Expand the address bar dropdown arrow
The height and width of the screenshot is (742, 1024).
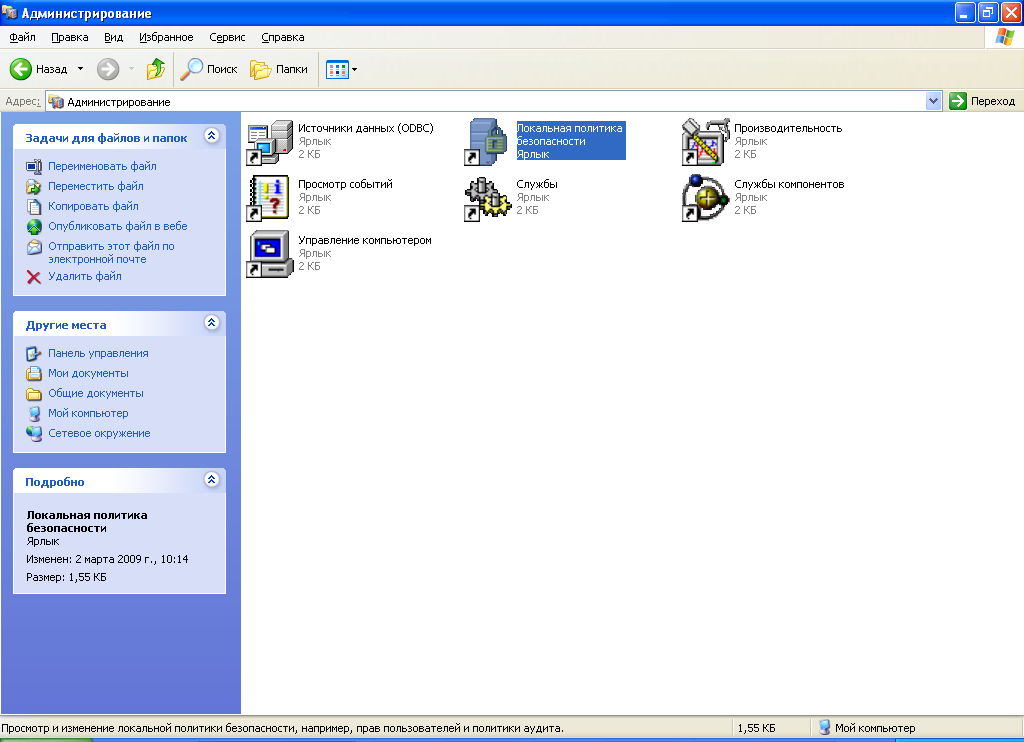pos(934,101)
